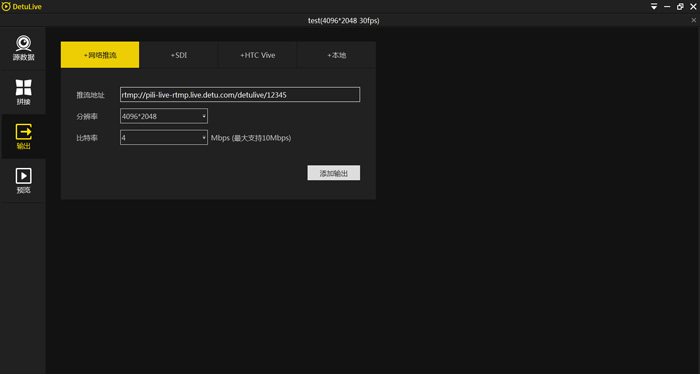700x374 pixels.
Task: Click the DetuLive logo icon
Action: pyautogui.click(x=6, y=6)
